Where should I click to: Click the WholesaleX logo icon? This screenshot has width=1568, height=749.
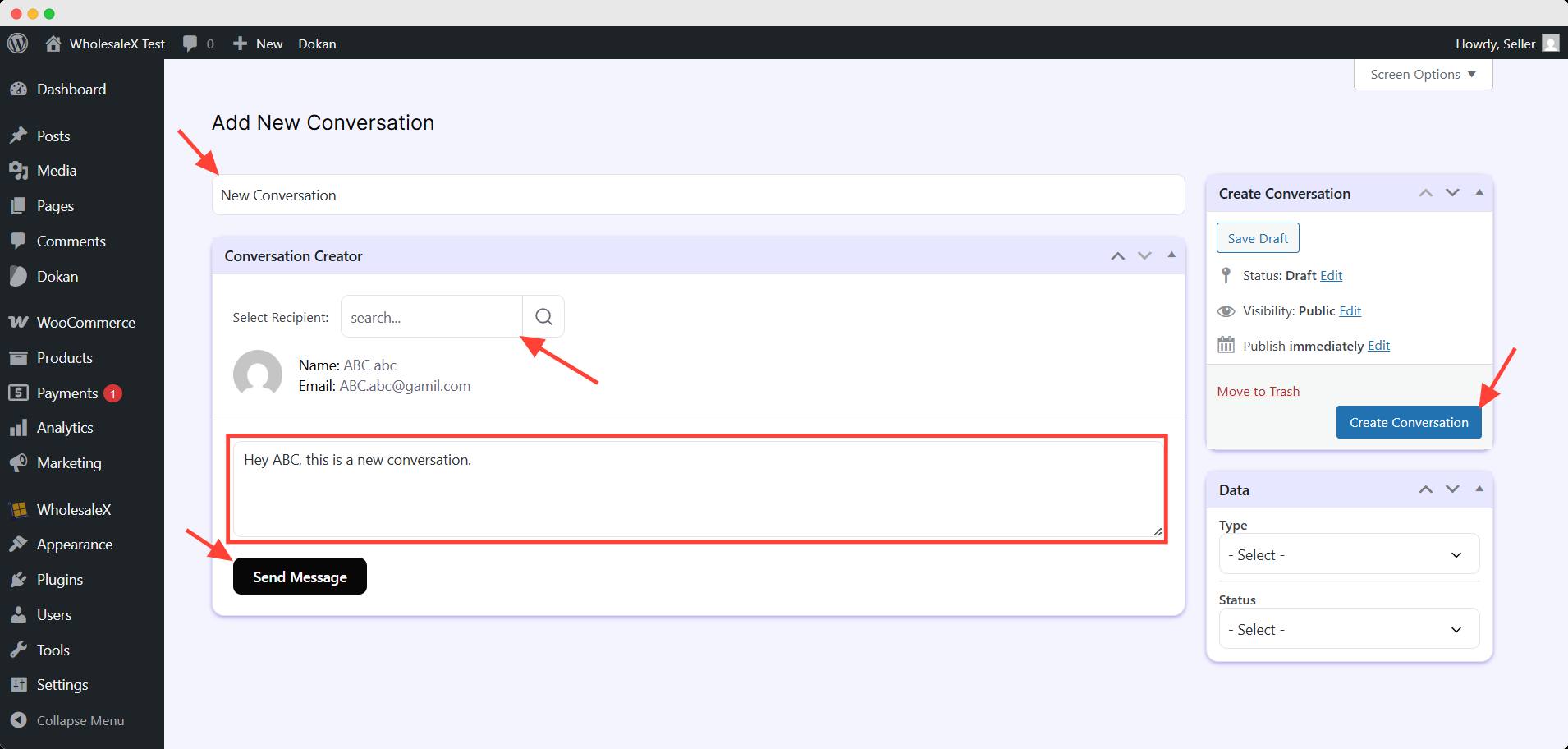point(18,510)
